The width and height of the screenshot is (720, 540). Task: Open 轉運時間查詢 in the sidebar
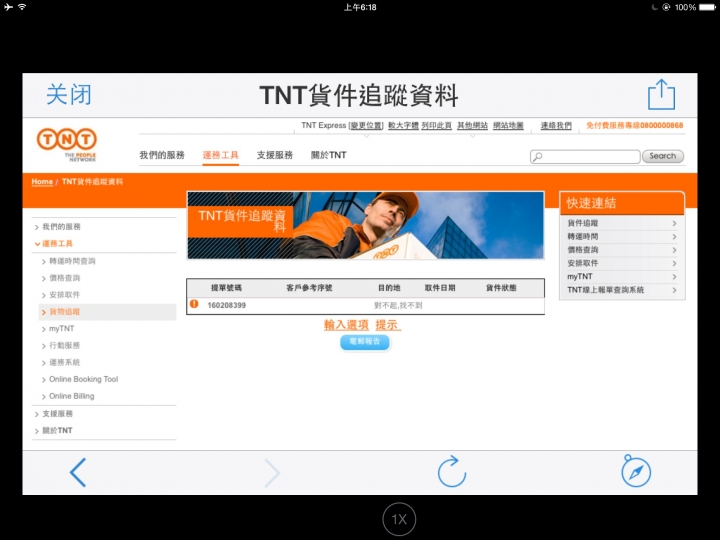[72, 261]
